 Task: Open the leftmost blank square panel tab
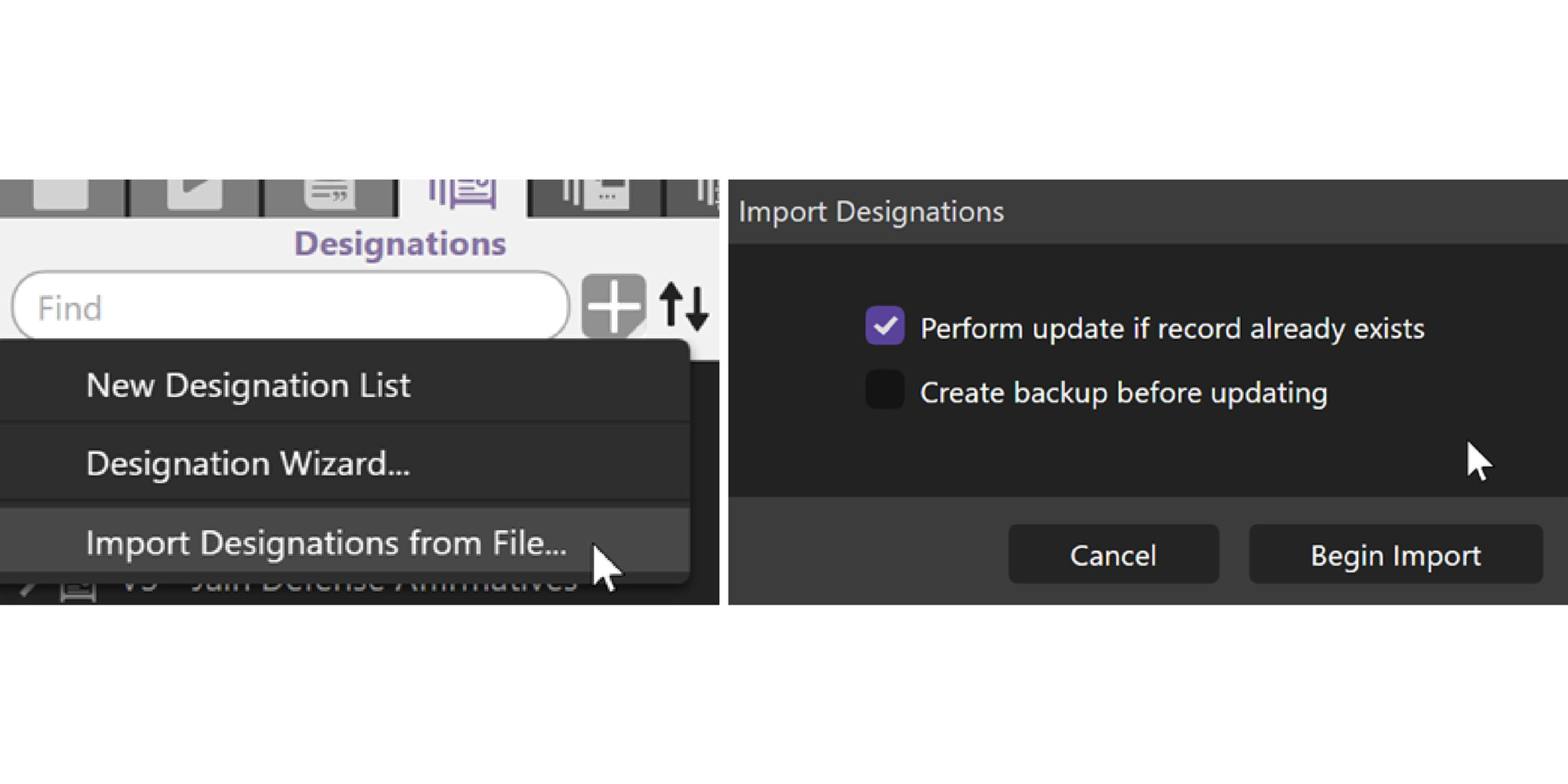point(61,195)
